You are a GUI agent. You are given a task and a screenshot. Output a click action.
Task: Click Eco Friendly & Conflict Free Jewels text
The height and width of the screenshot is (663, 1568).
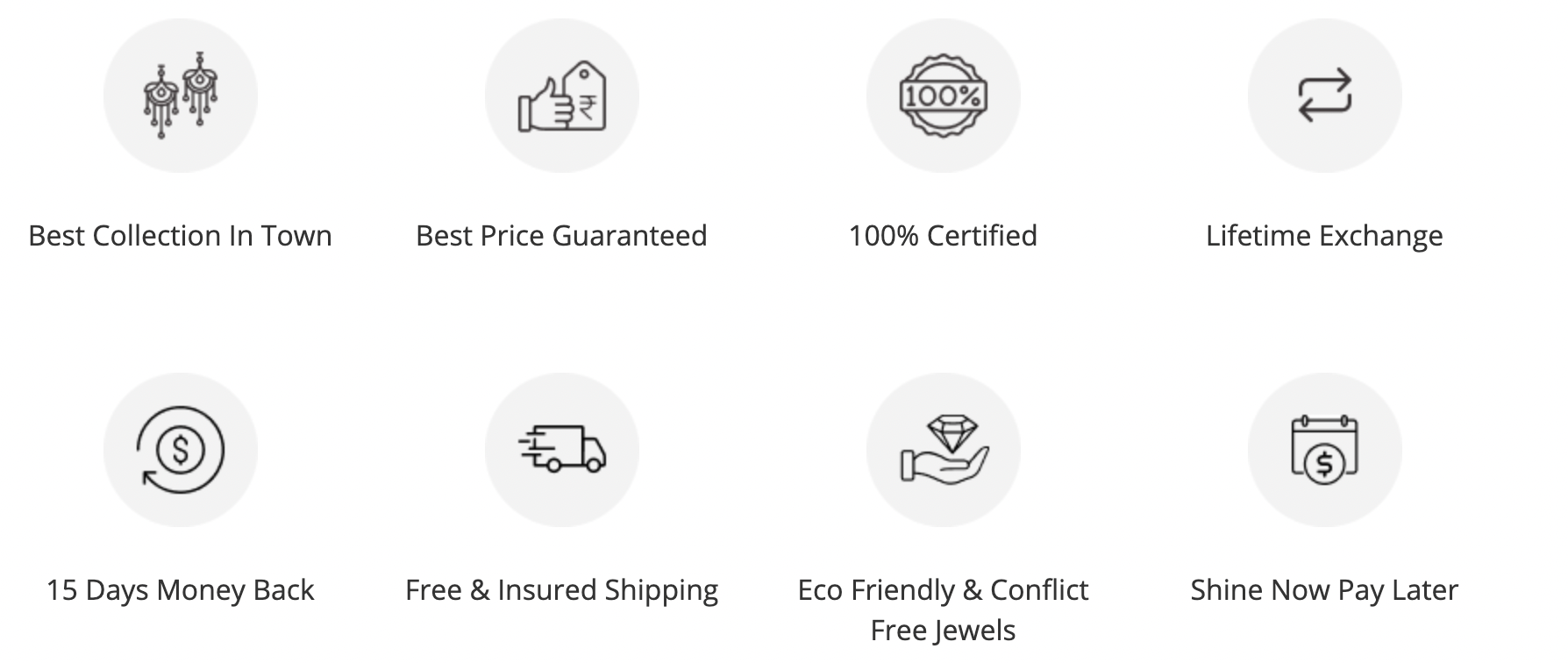(x=943, y=610)
